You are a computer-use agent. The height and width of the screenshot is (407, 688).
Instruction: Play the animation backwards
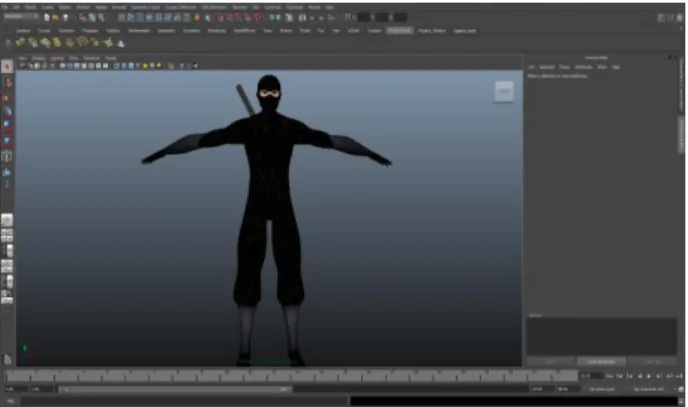(x=639, y=376)
